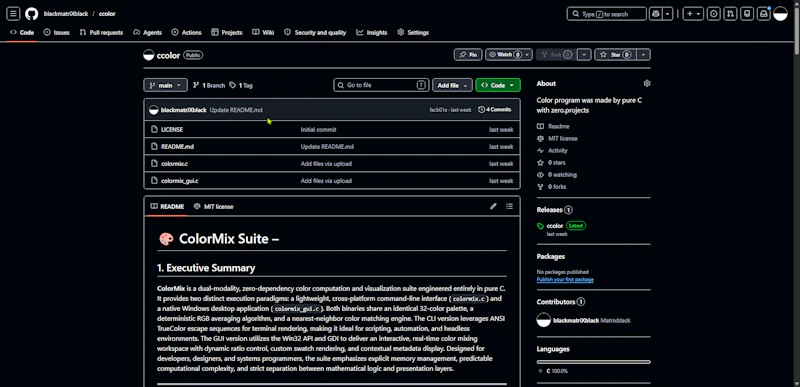Open the commit history clock icon
Image resolution: width=800 pixels, height=387 pixels.
pos(481,110)
